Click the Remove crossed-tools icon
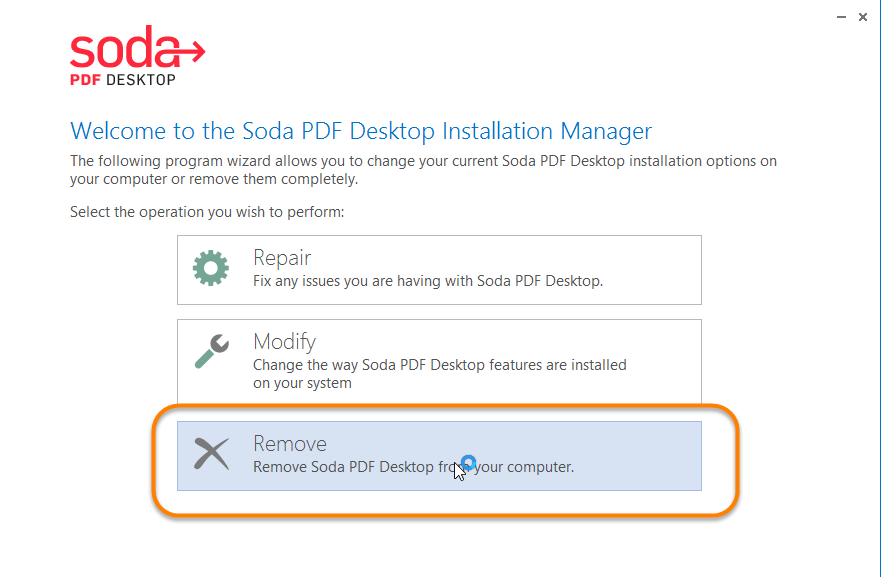 point(210,454)
